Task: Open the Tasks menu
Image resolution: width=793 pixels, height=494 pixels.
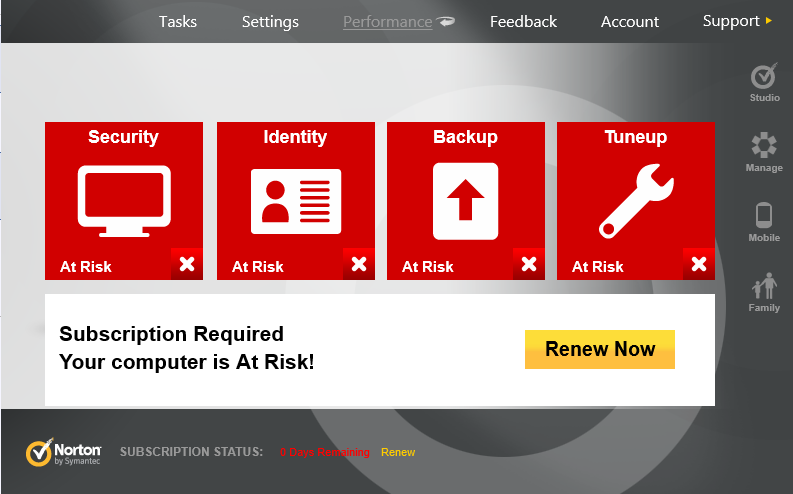Action: (x=178, y=22)
